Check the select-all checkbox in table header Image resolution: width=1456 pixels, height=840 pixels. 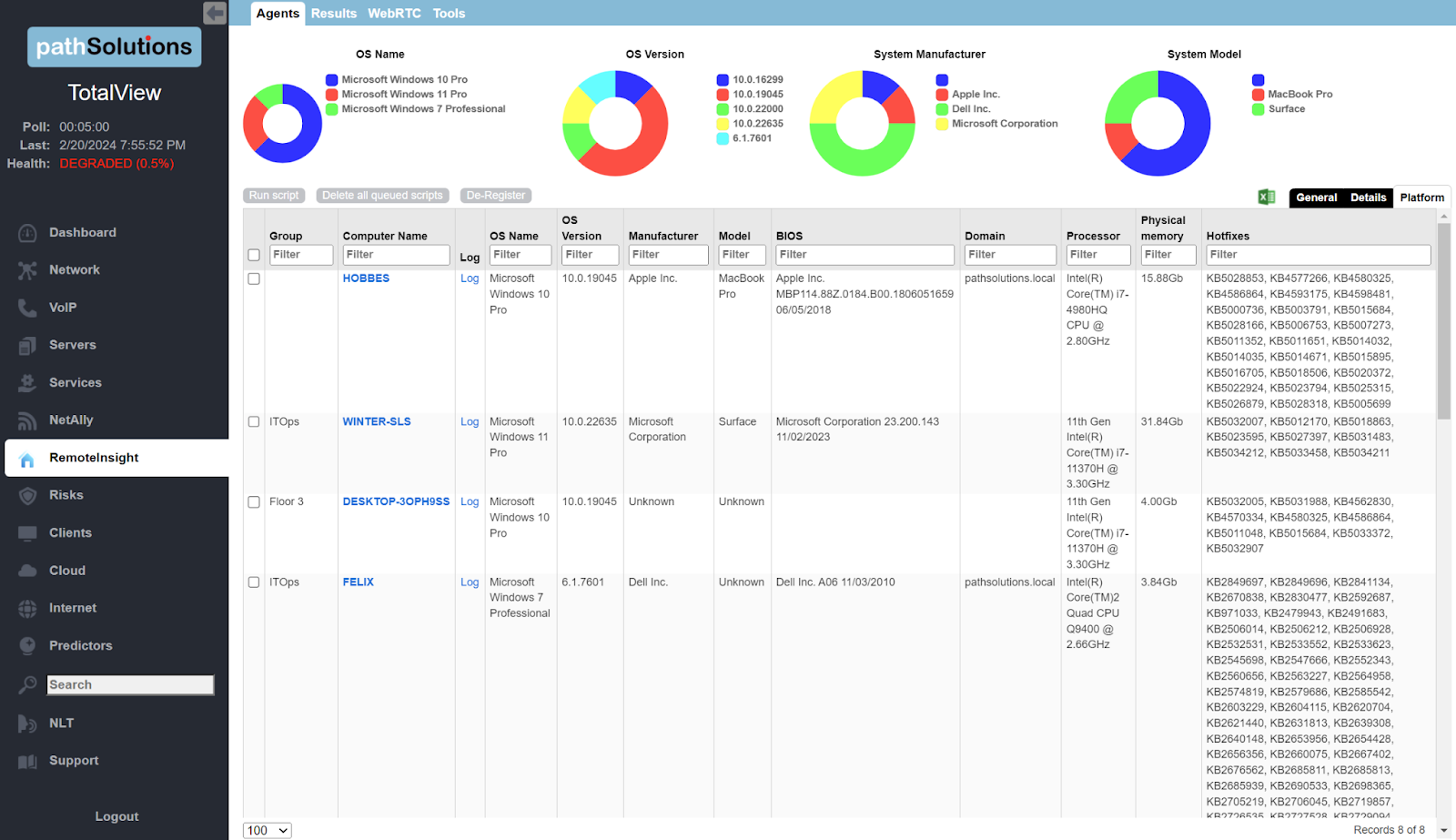tap(253, 255)
